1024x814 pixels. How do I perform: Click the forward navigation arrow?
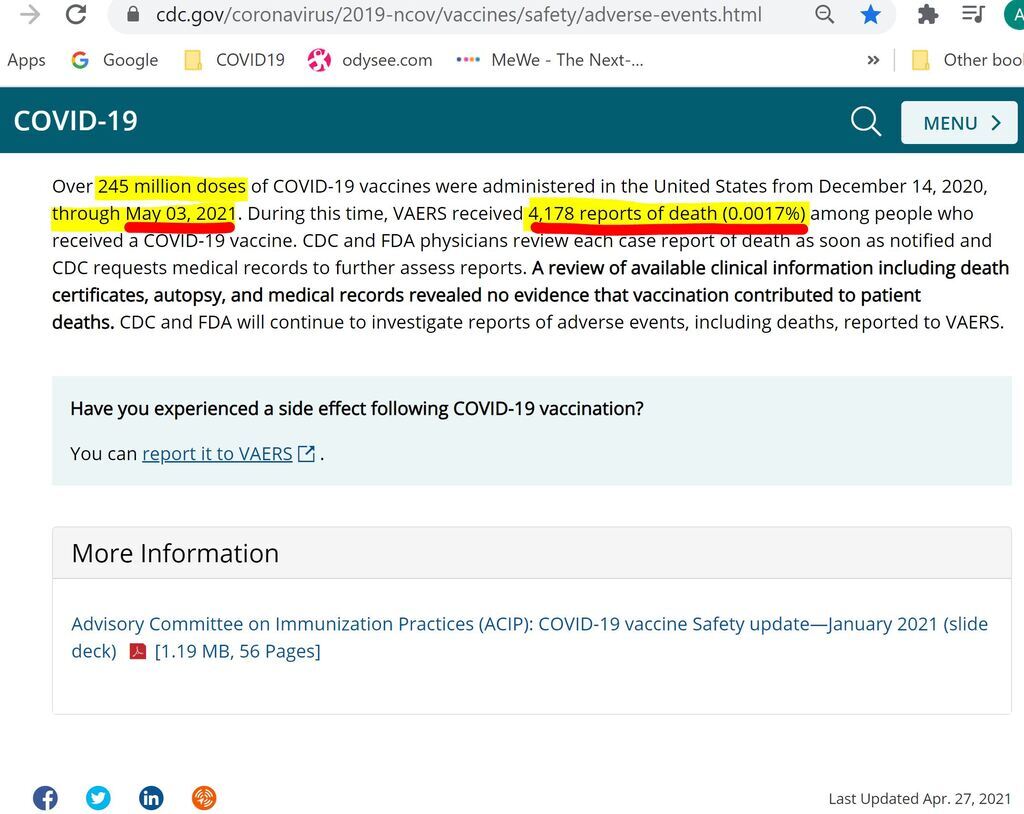(x=30, y=15)
